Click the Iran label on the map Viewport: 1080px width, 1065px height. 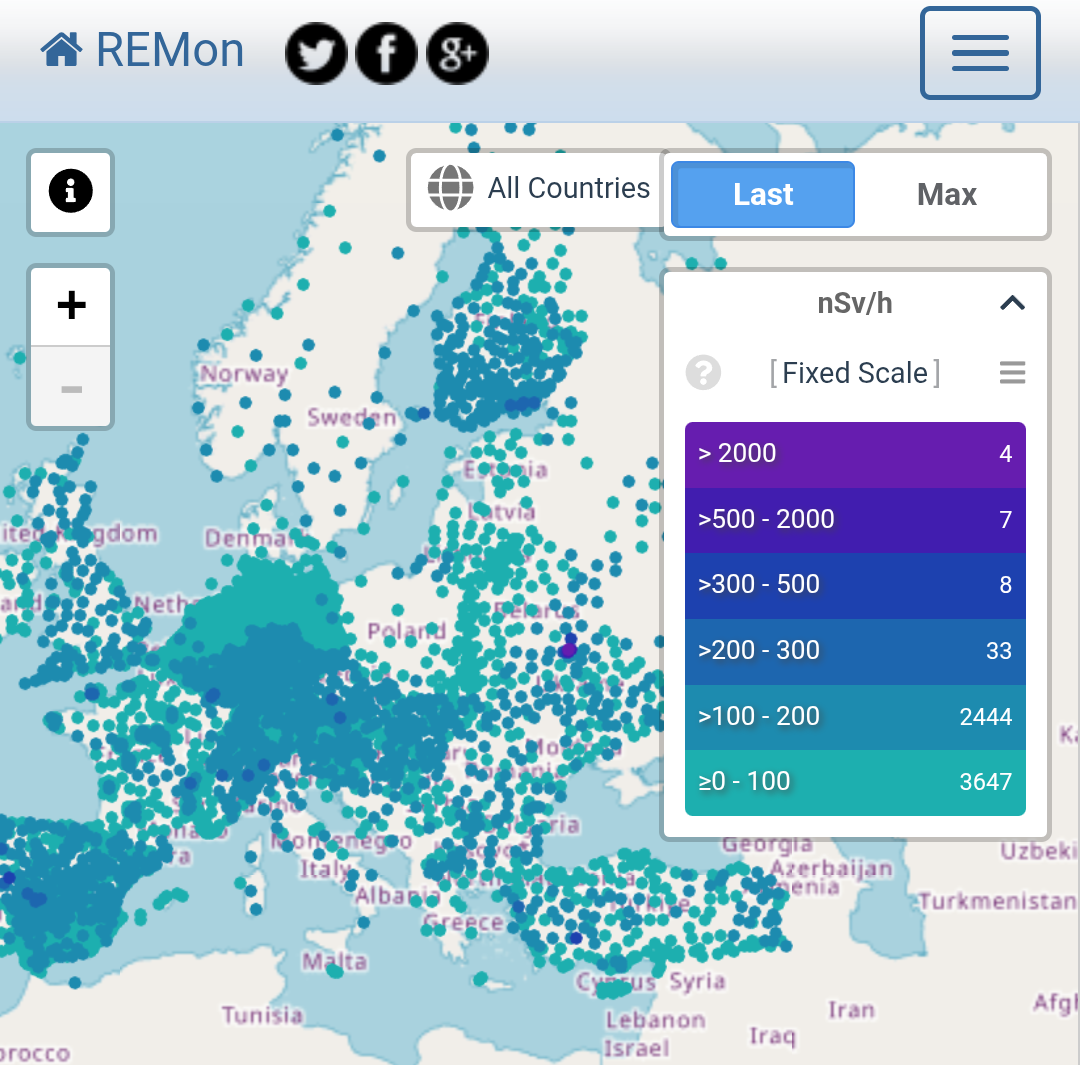click(851, 1010)
